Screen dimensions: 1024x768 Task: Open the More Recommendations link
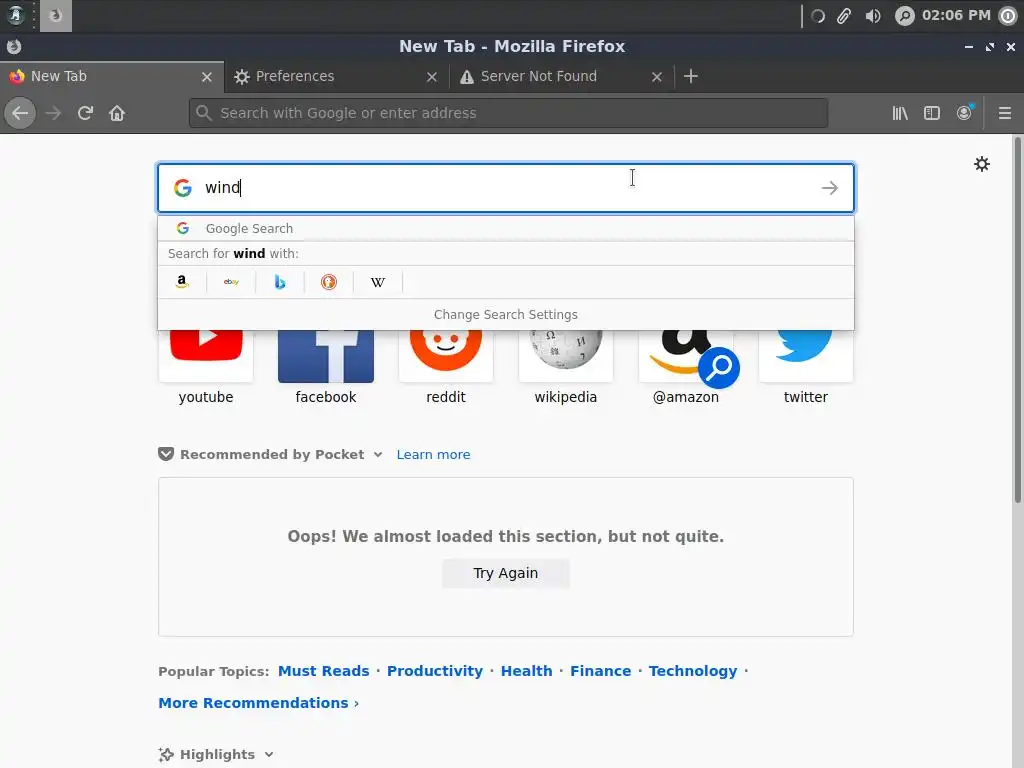(x=258, y=703)
